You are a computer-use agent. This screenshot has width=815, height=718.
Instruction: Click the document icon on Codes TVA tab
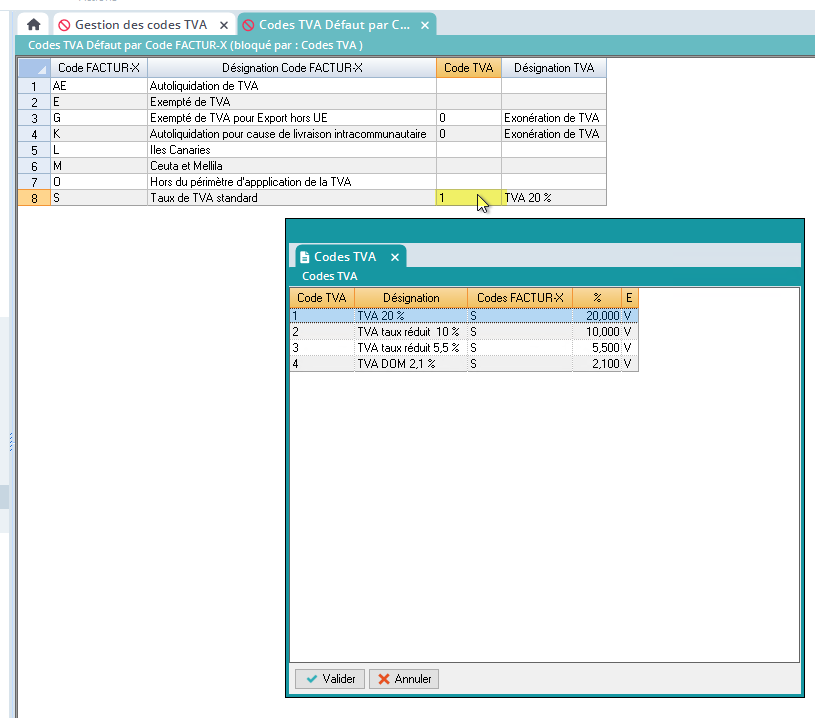(304, 257)
